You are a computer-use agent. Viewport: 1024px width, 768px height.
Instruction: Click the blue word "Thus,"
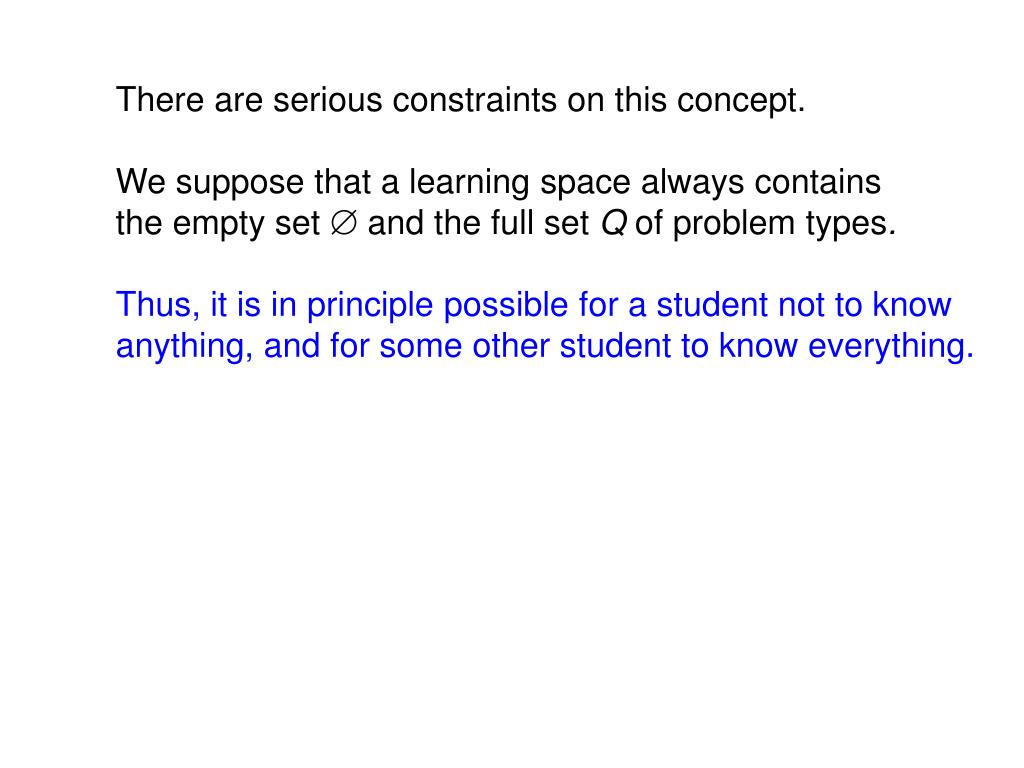pos(158,306)
